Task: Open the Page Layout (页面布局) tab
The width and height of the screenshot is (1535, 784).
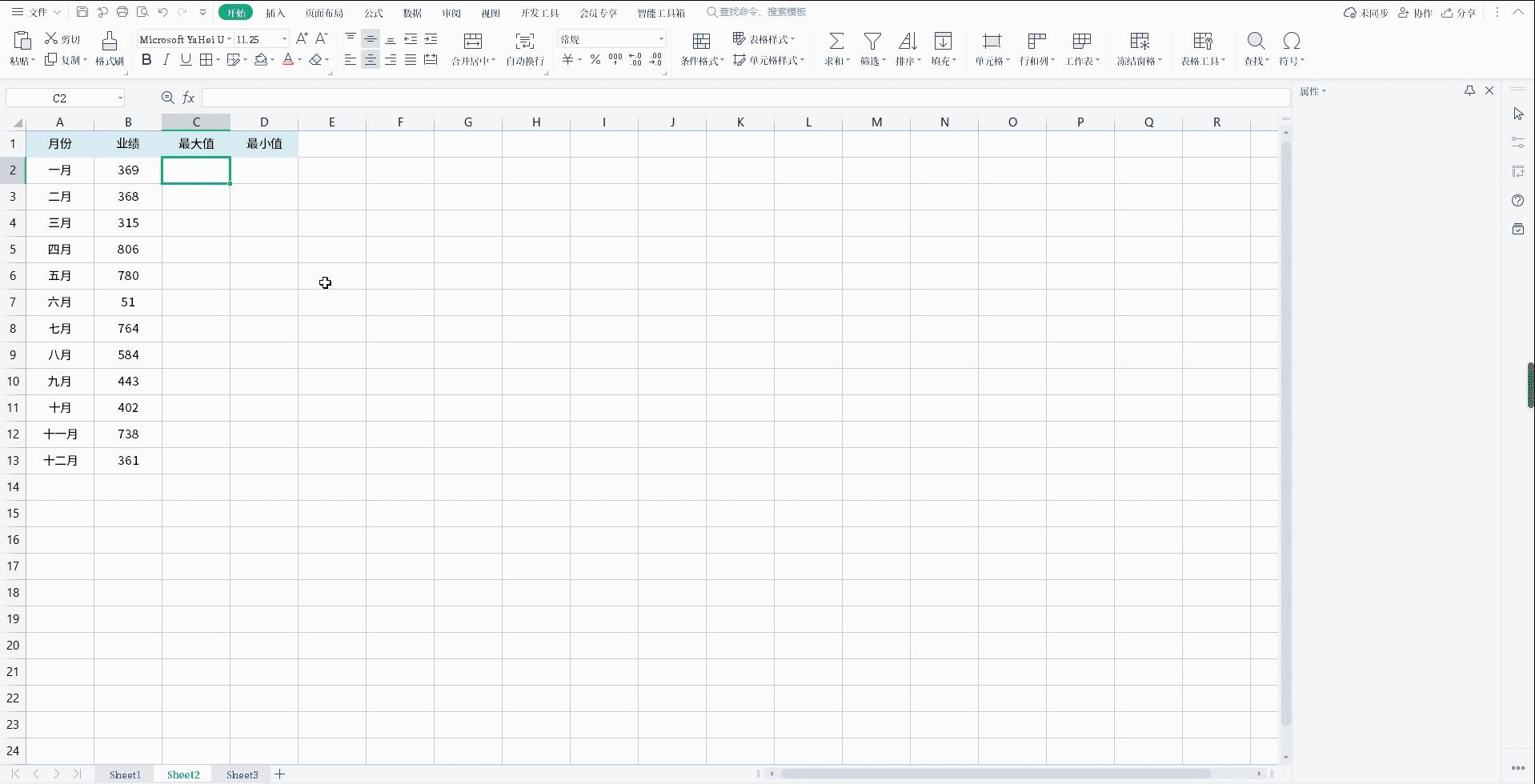Action: click(x=324, y=13)
